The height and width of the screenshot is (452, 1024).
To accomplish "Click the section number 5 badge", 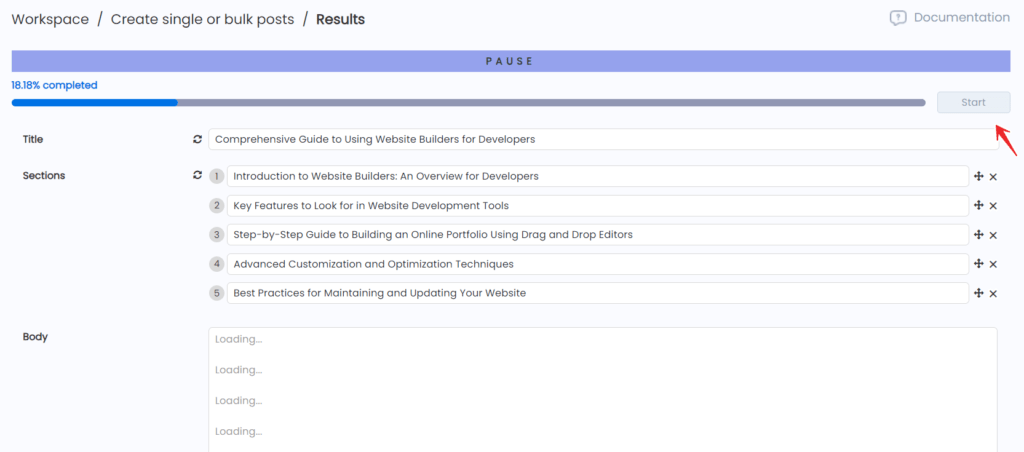I will (x=217, y=293).
